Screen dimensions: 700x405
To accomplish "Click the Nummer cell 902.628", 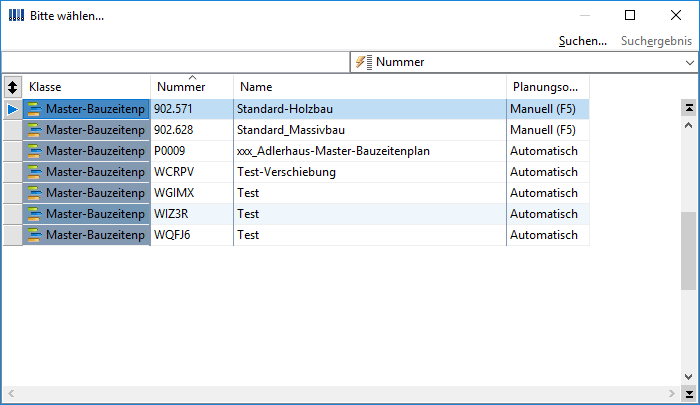I will point(192,130).
